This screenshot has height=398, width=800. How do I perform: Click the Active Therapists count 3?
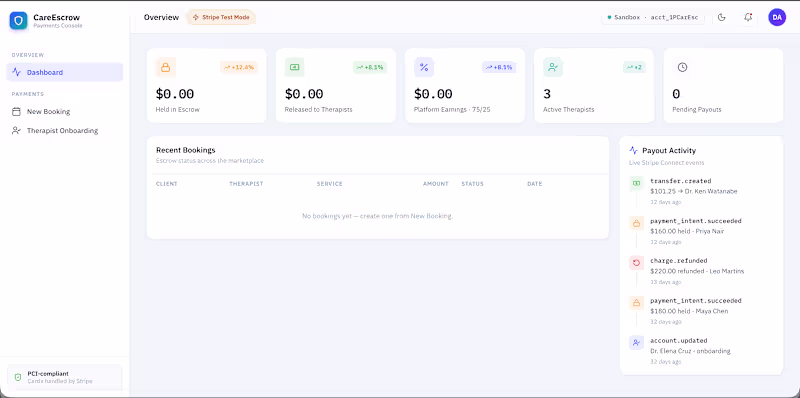coord(547,94)
